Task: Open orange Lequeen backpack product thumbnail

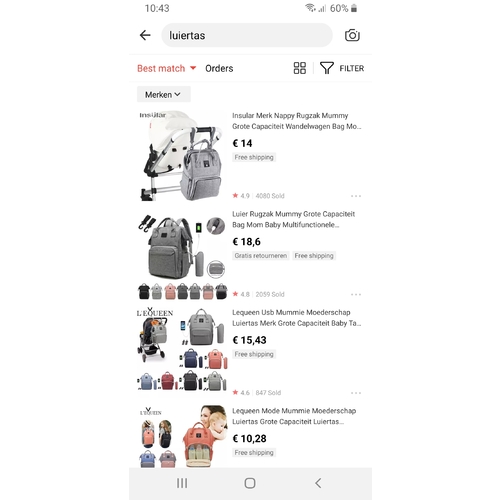Action: [x=182, y=437]
